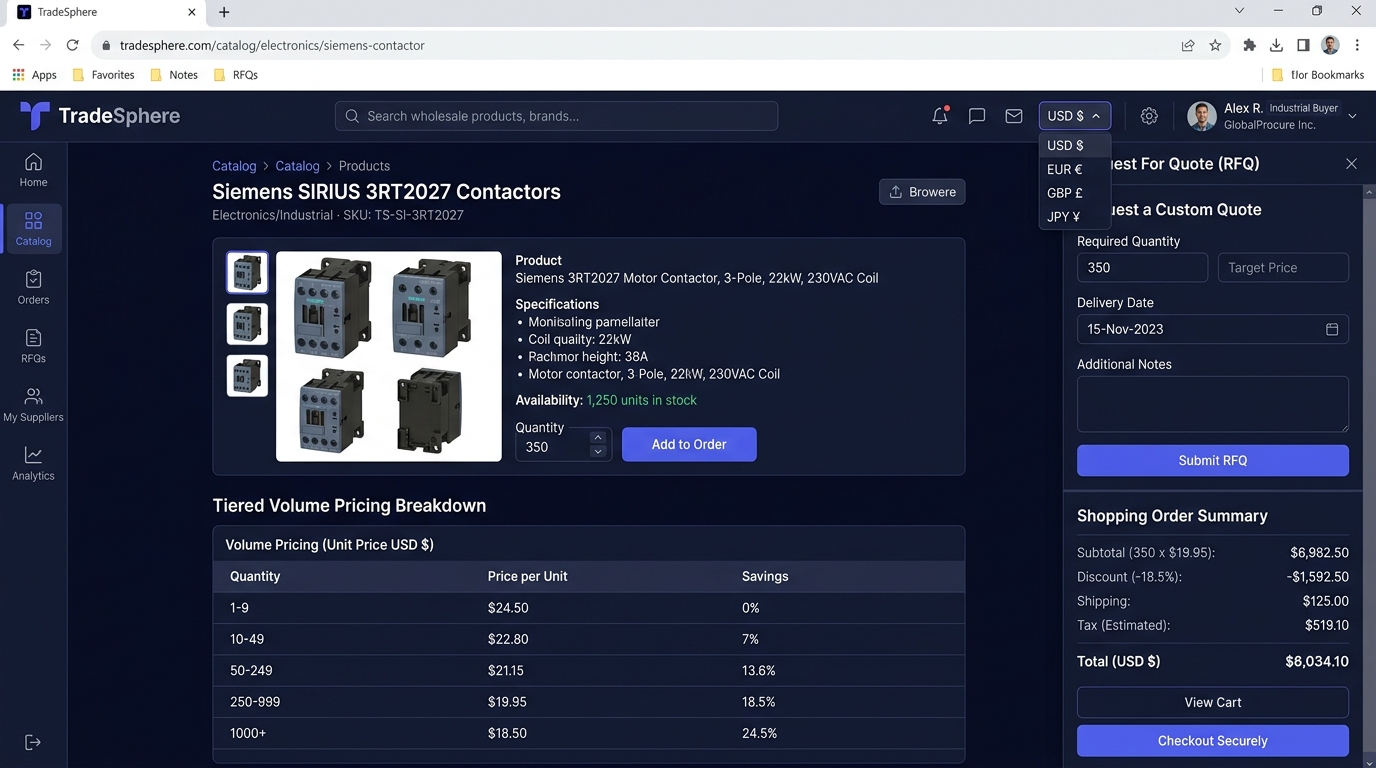Image resolution: width=1376 pixels, height=768 pixels.
Task: Close the TradeSphere browser tab
Action: (x=192, y=12)
